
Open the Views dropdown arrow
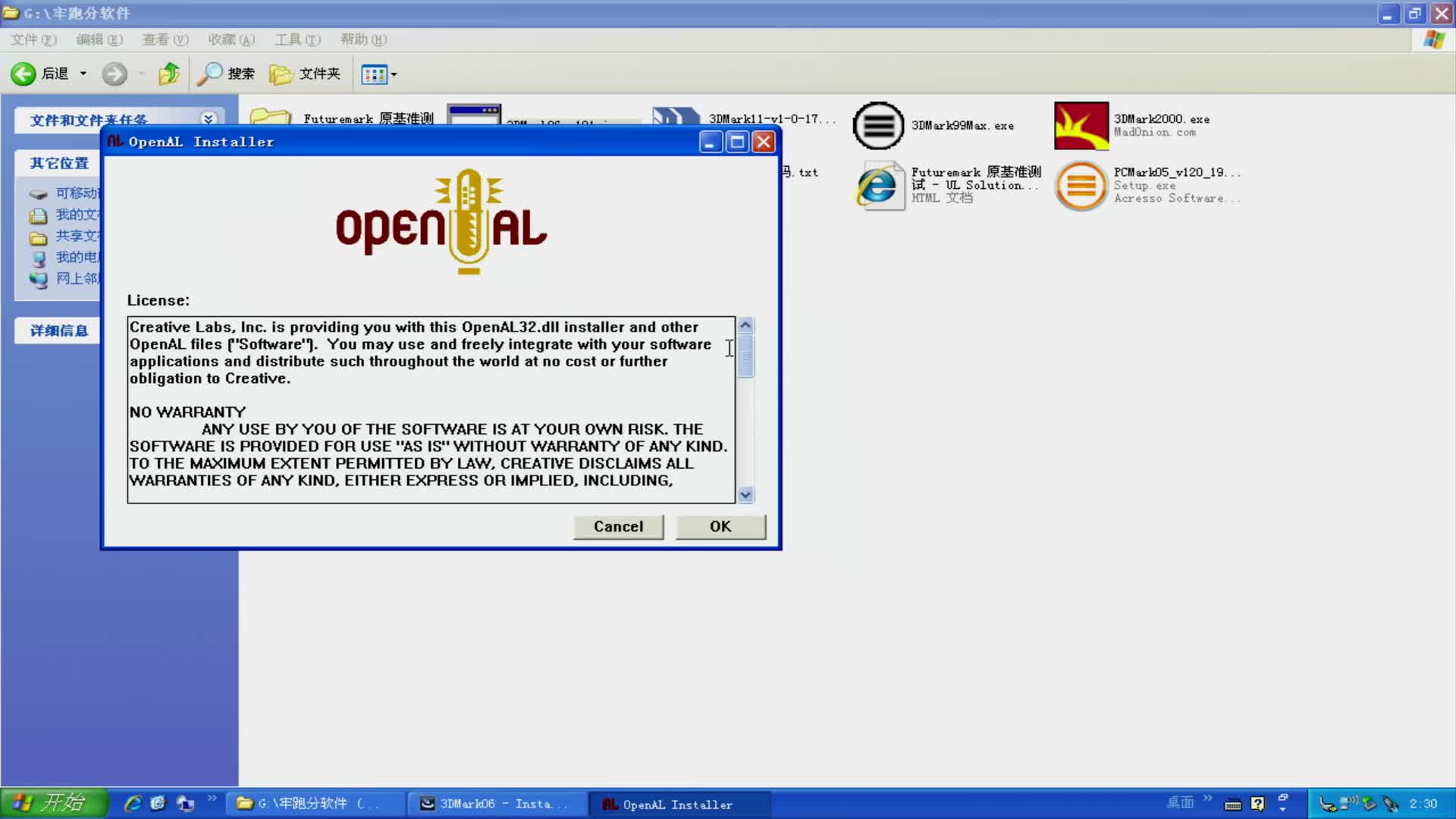pos(394,74)
